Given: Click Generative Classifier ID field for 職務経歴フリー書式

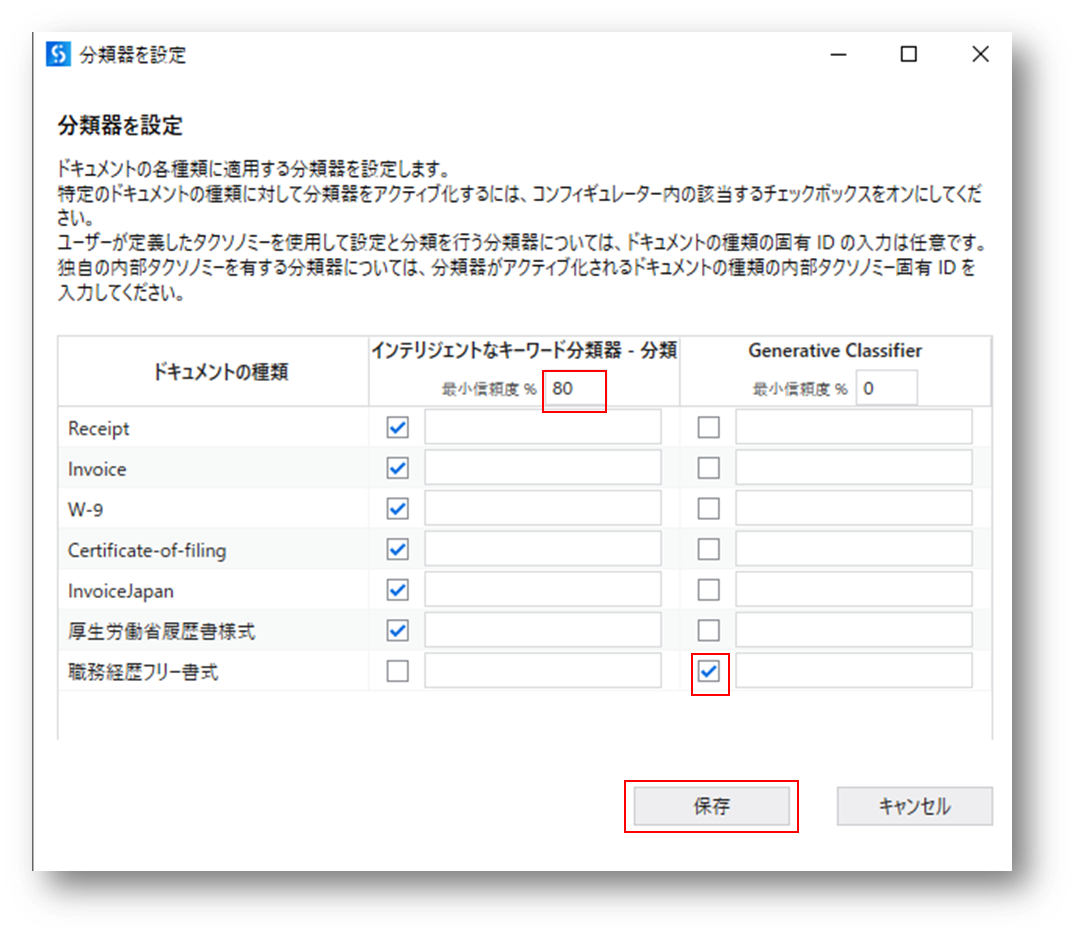Looking at the screenshot, I should pyautogui.click(x=854, y=670).
